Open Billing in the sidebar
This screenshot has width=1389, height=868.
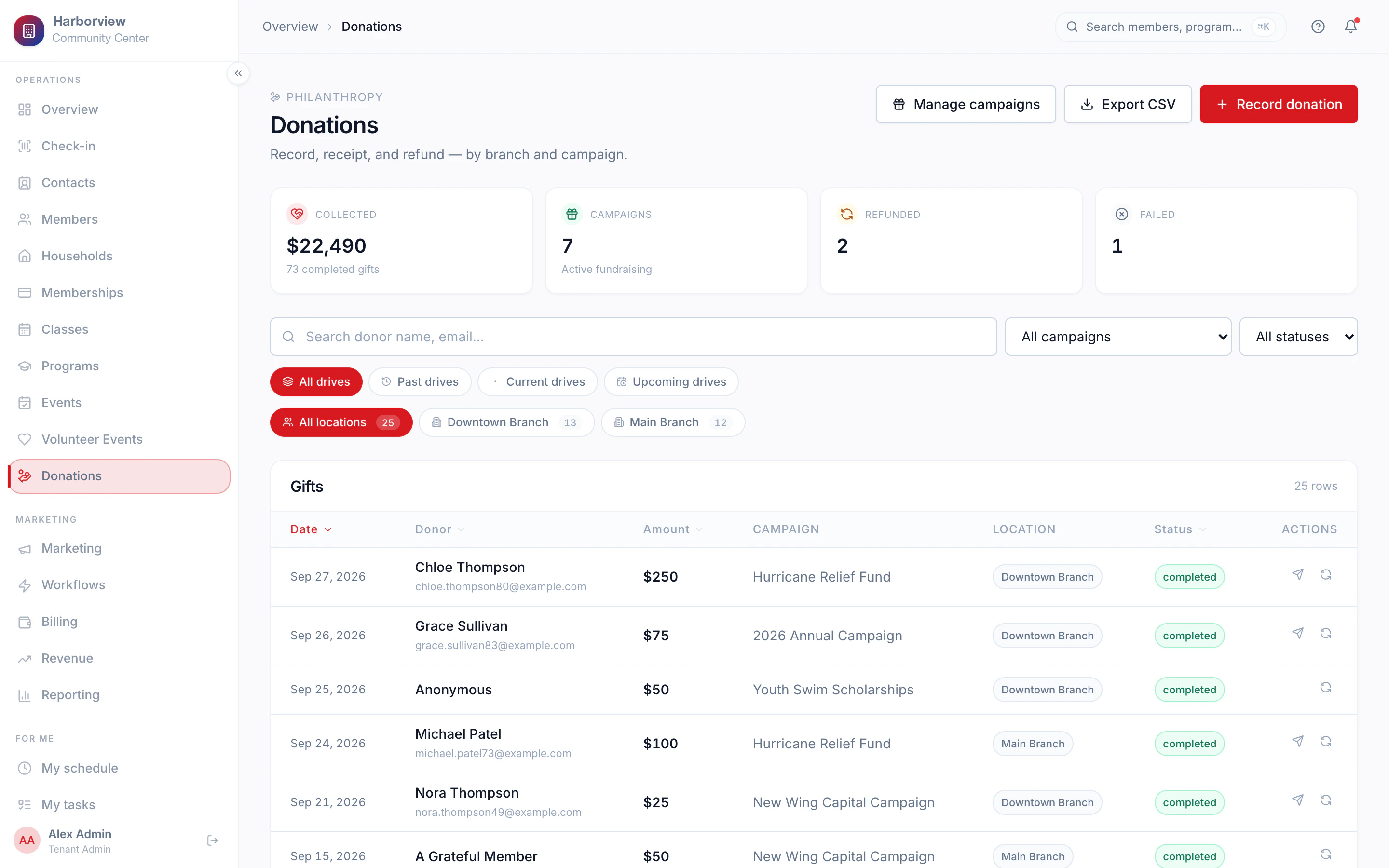point(119,622)
